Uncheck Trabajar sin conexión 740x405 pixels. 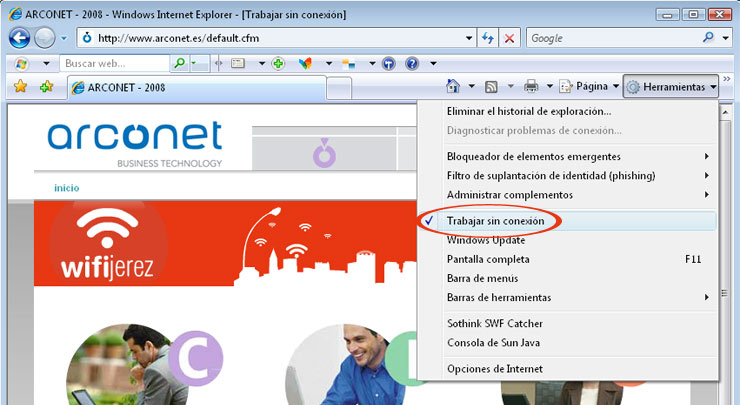pos(568,221)
